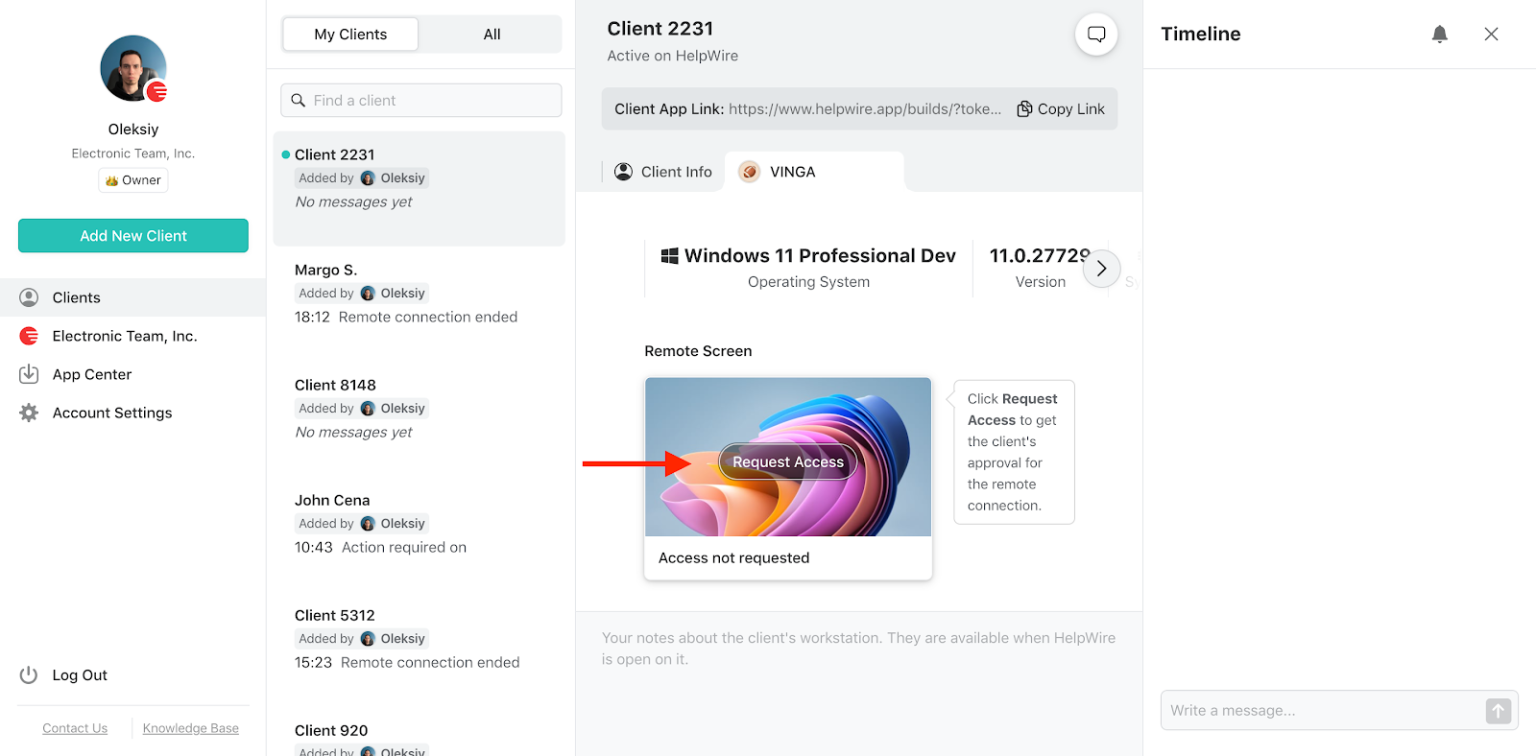This screenshot has width=1536, height=756.
Task: Switch to the Client Info tab
Action: click(x=663, y=171)
